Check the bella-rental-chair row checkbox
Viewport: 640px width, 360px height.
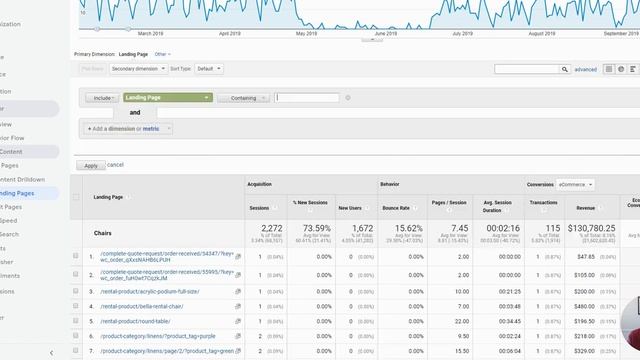click(76, 306)
